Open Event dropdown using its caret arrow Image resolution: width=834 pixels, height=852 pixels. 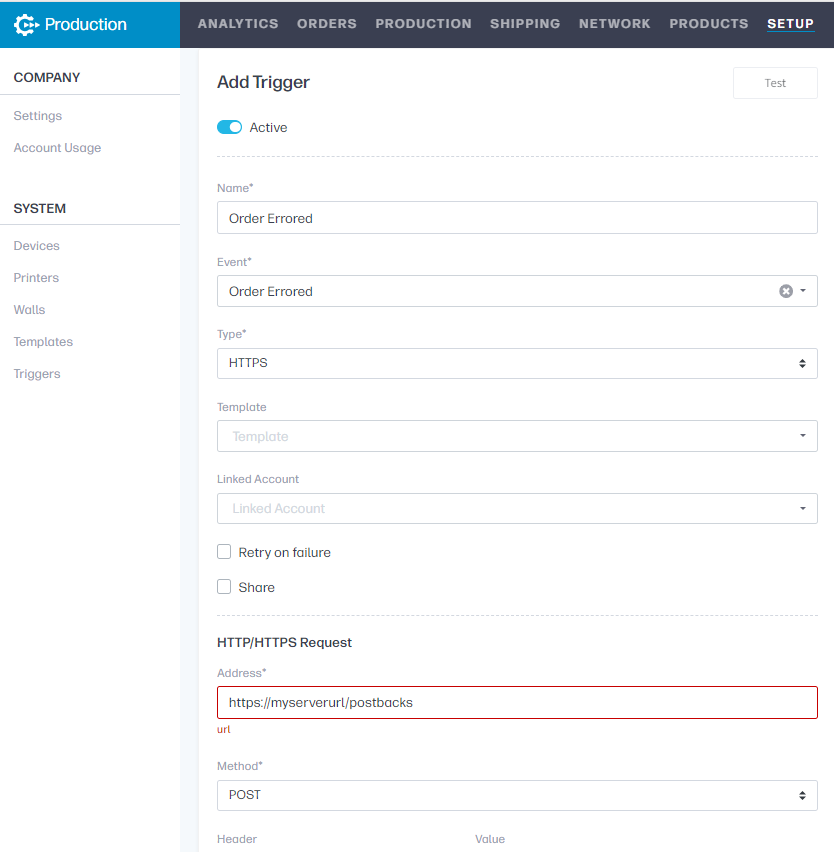point(803,291)
